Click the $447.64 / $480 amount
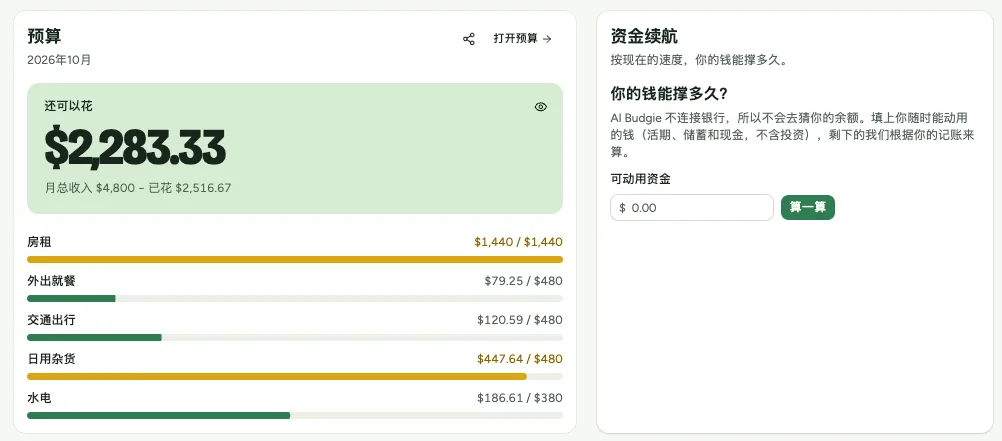The image size is (1002, 441). coord(520,359)
